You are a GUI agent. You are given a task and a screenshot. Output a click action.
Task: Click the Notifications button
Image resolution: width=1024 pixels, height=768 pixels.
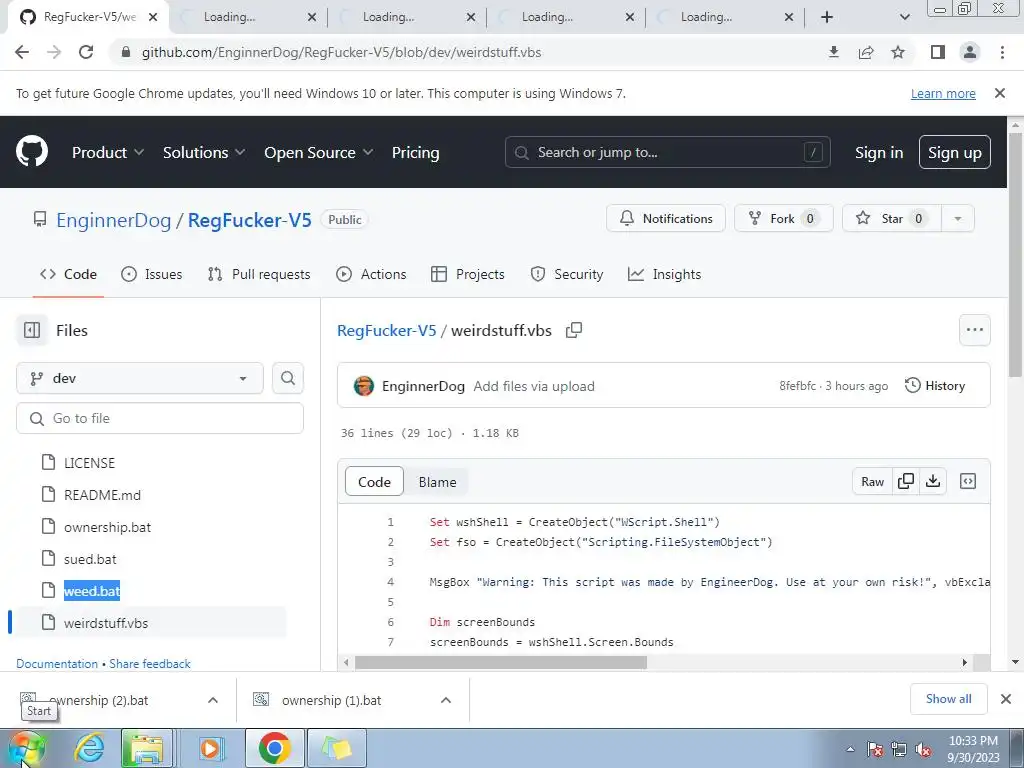(665, 218)
